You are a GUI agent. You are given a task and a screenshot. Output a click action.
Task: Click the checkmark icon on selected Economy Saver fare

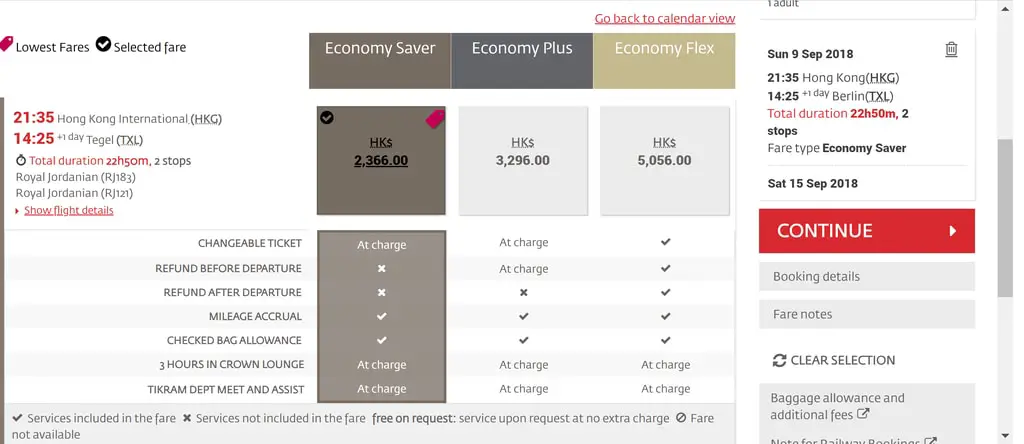(x=327, y=118)
